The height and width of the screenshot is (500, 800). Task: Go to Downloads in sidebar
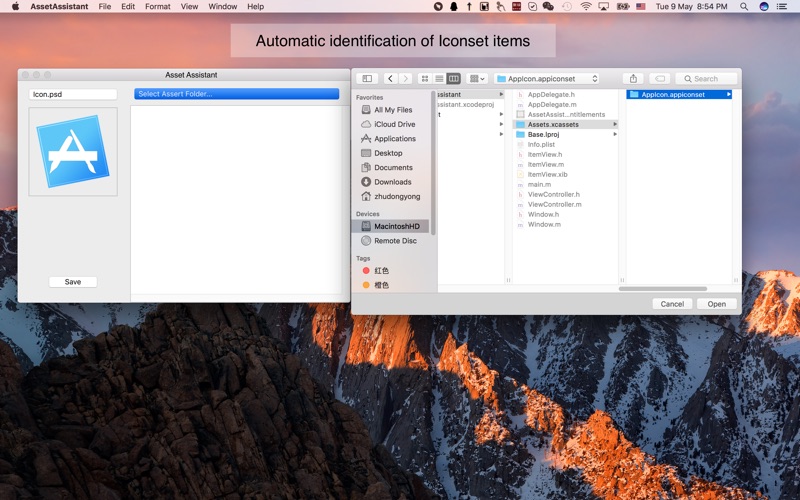[x=392, y=182]
